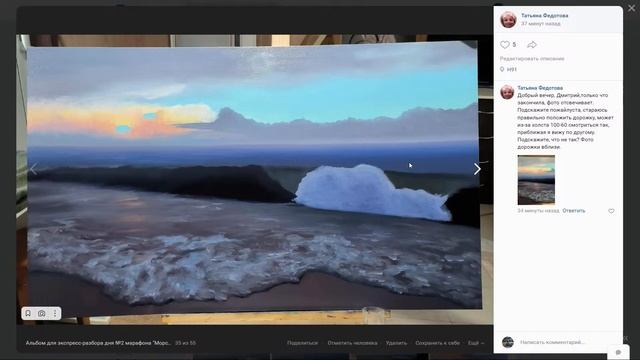Like Татьяна Федотова's comment
The height and width of the screenshot is (360, 640).
click(611, 211)
